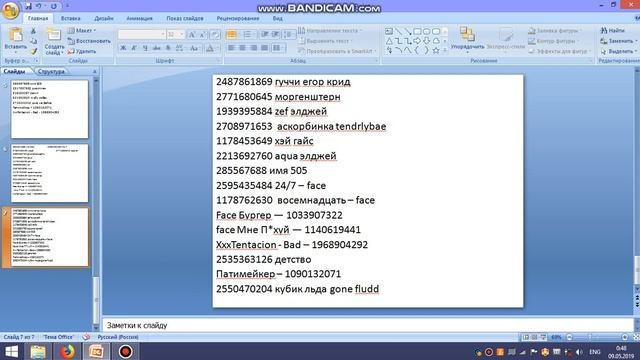
Task: Open the Select (Выделить) dropdown
Action: (619, 51)
